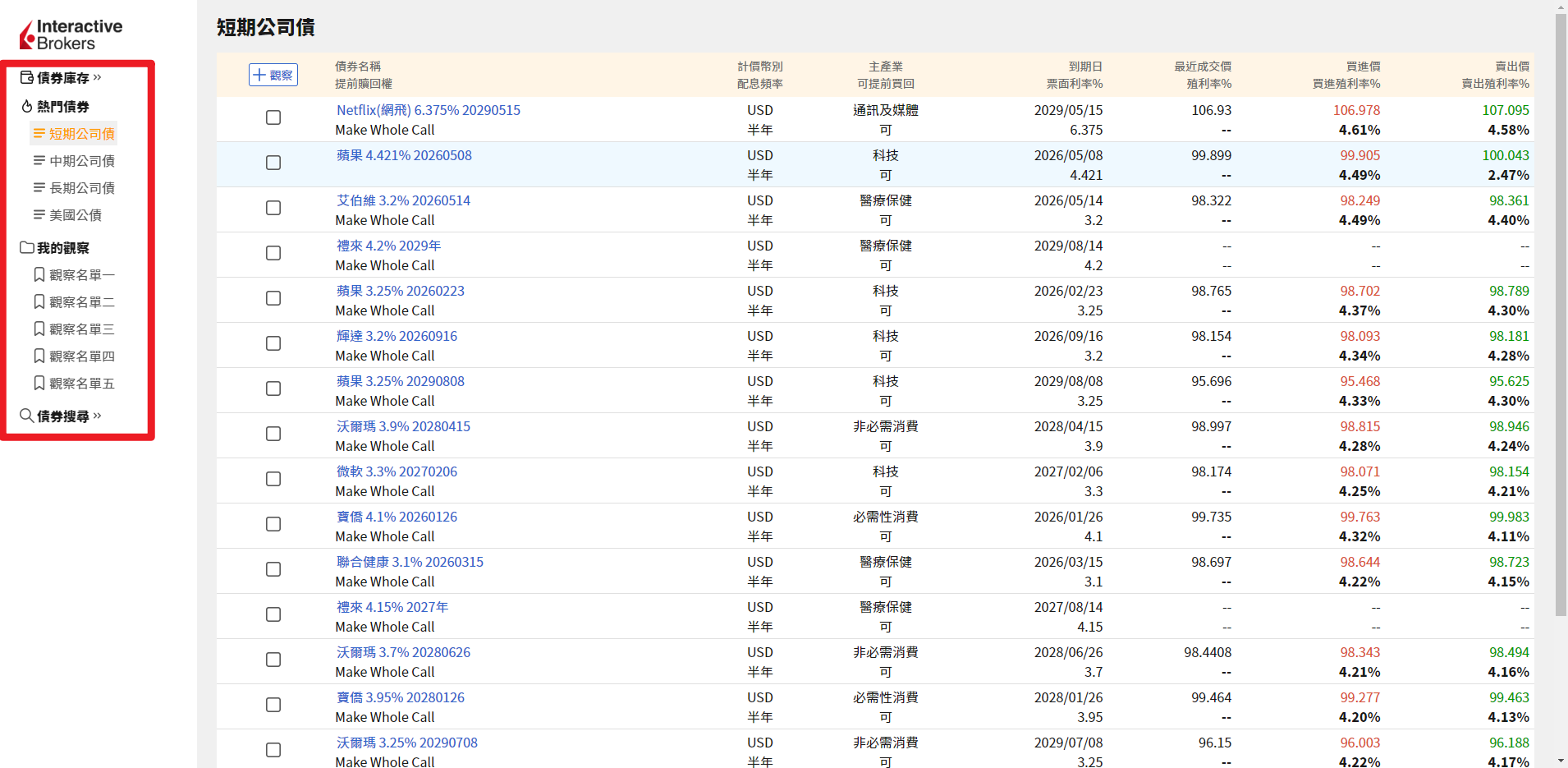
Task: Open 短期公司債 in the sidebar
Action: (x=74, y=133)
